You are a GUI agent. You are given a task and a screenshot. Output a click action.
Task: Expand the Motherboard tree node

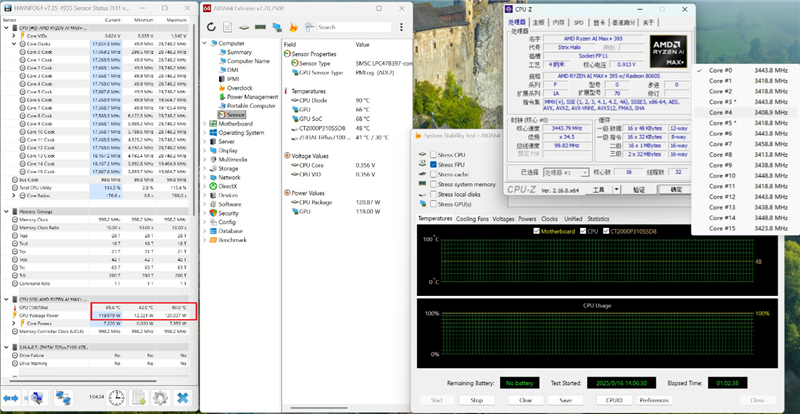click(203, 123)
